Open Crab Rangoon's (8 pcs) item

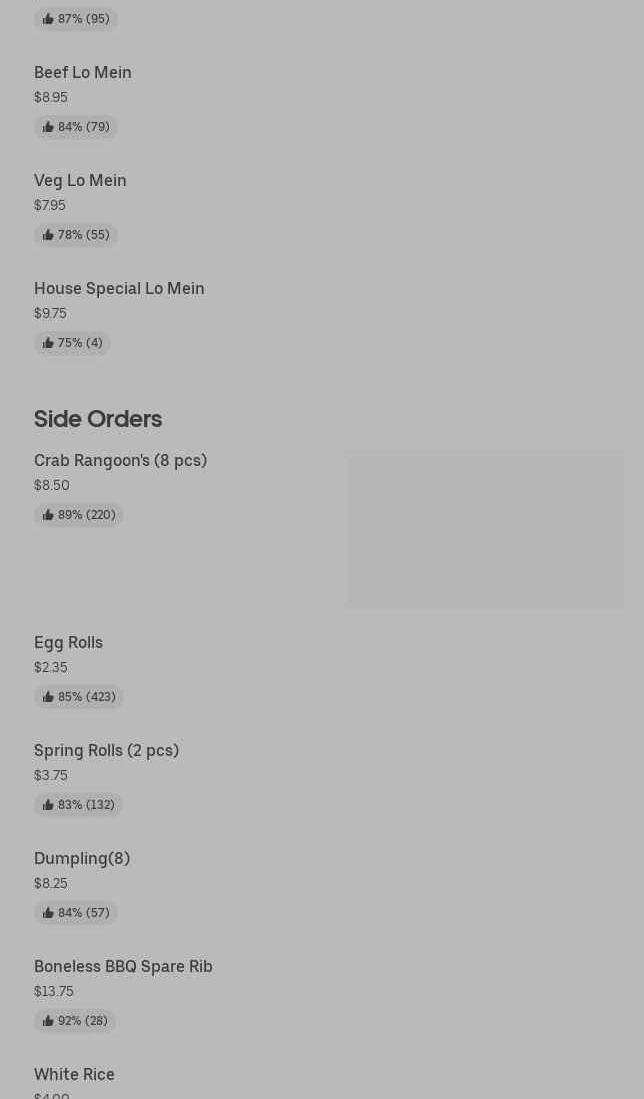[x=120, y=460]
